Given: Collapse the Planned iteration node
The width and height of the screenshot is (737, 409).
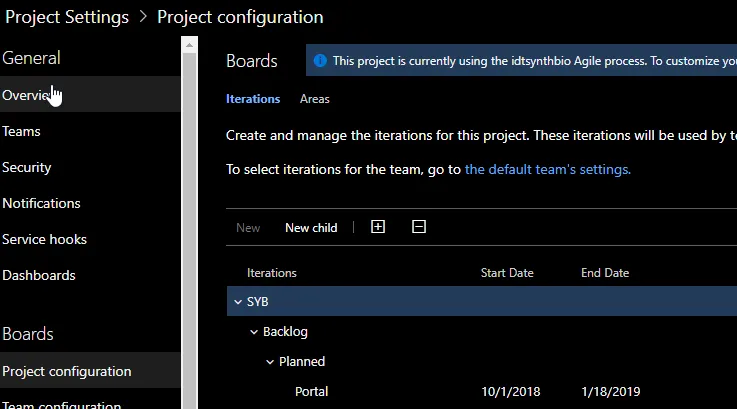Looking at the screenshot, I should (270, 362).
